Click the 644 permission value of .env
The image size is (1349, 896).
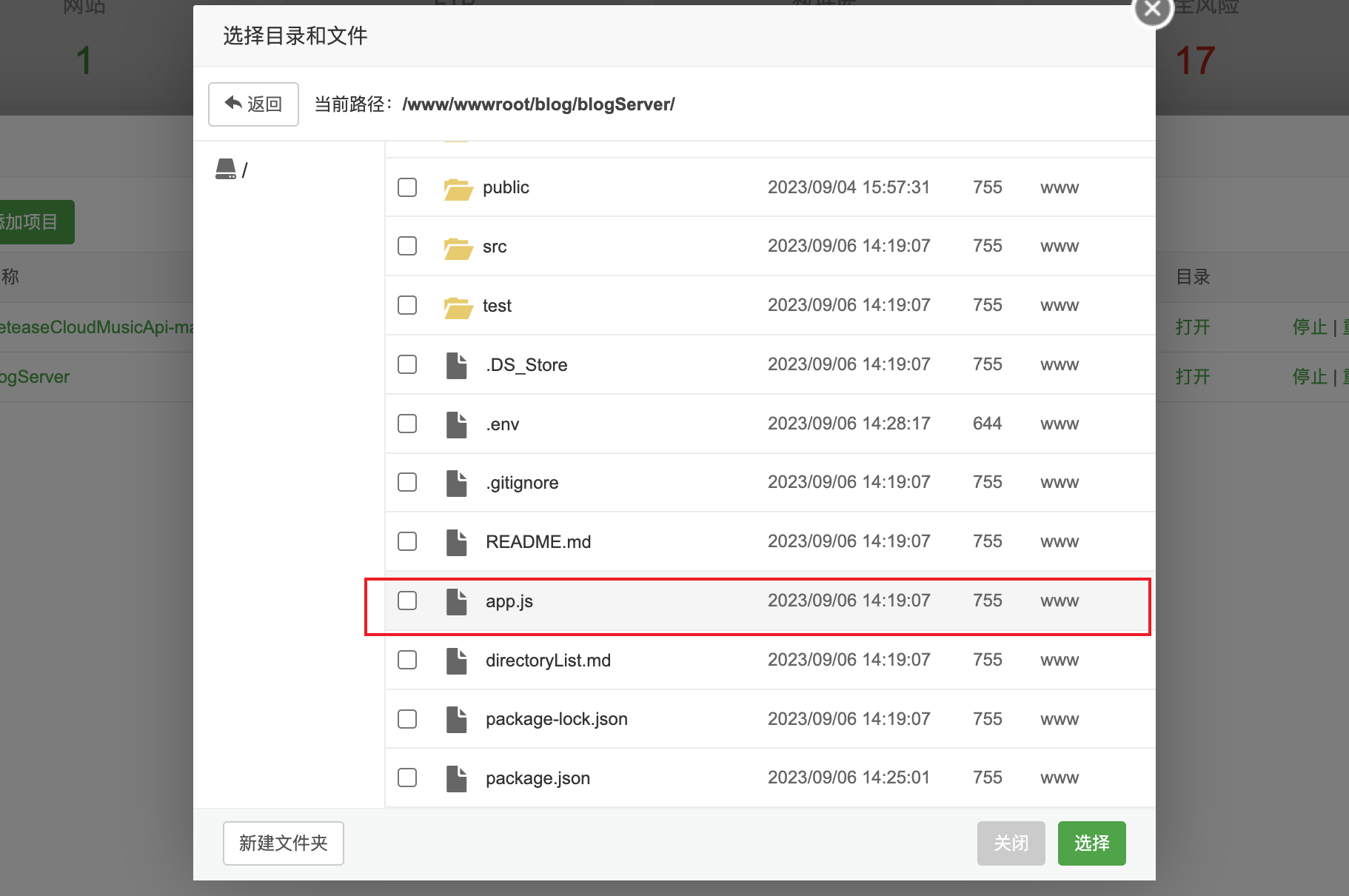[x=988, y=424]
